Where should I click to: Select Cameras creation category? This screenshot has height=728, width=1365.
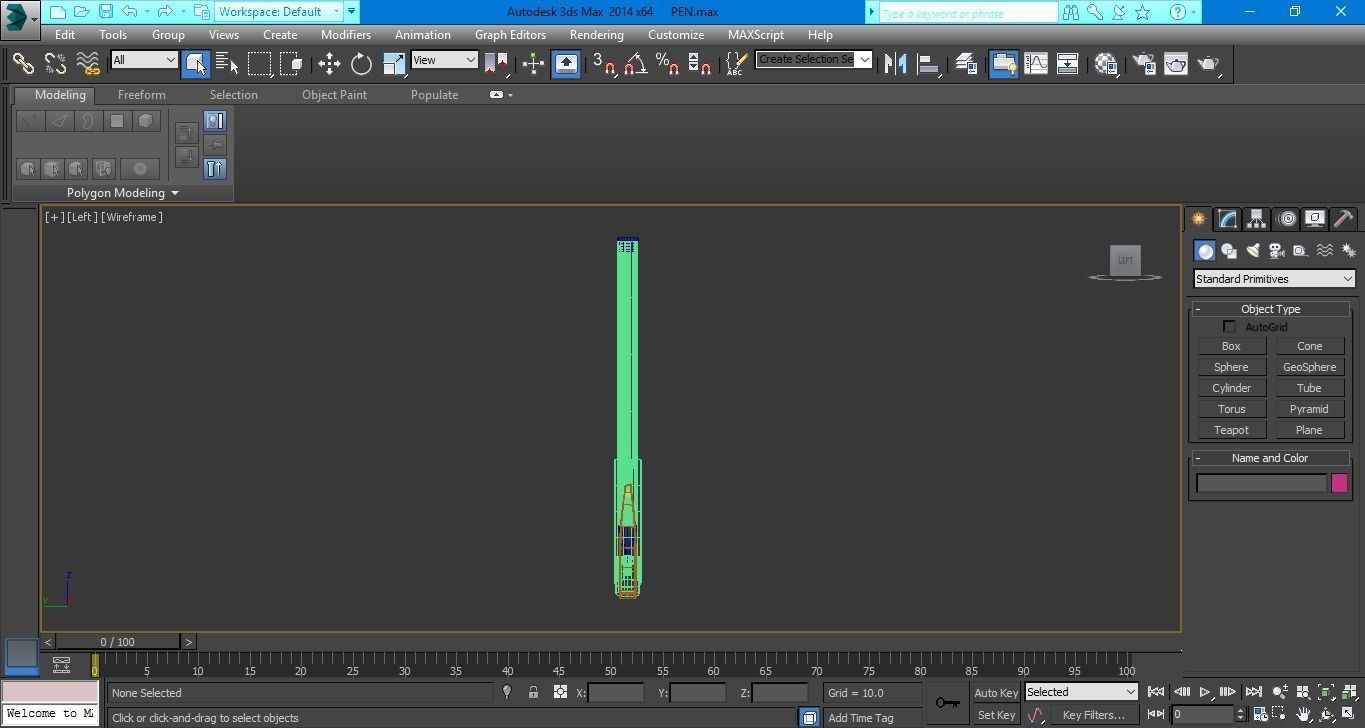point(1277,251)
